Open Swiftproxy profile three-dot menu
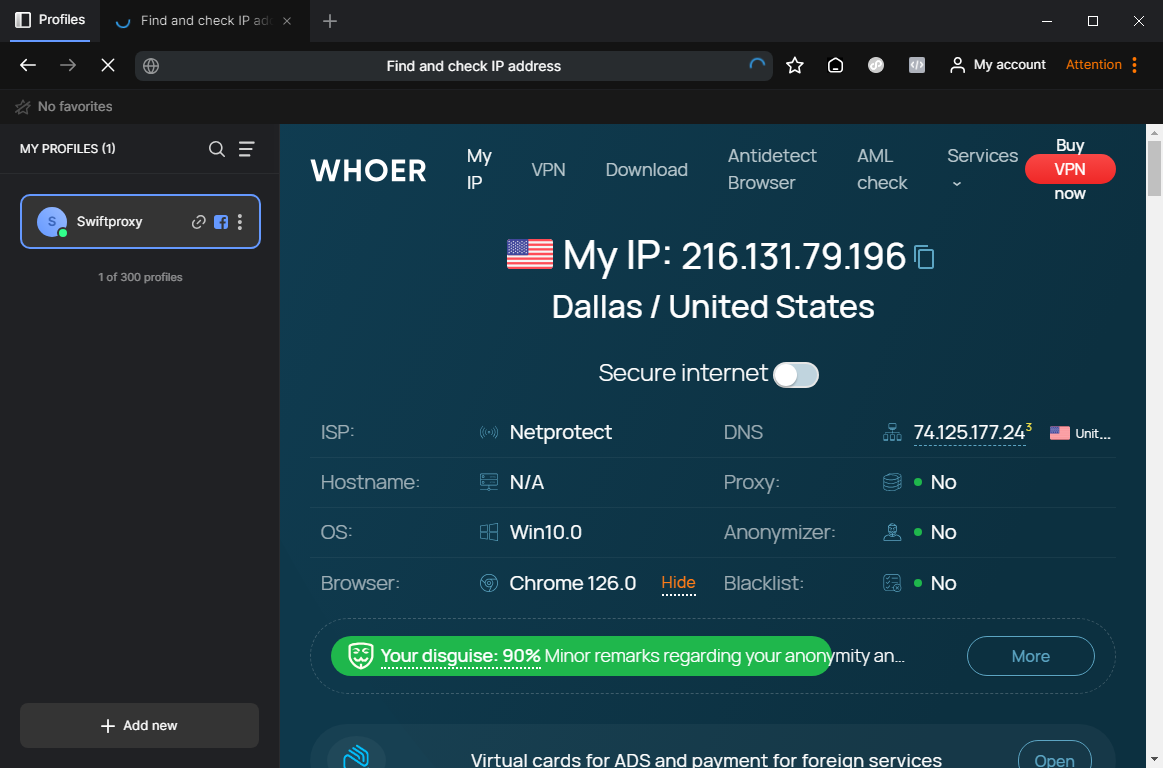The height and width of the screenshot is (768, 1163). [x=240, y=222]
